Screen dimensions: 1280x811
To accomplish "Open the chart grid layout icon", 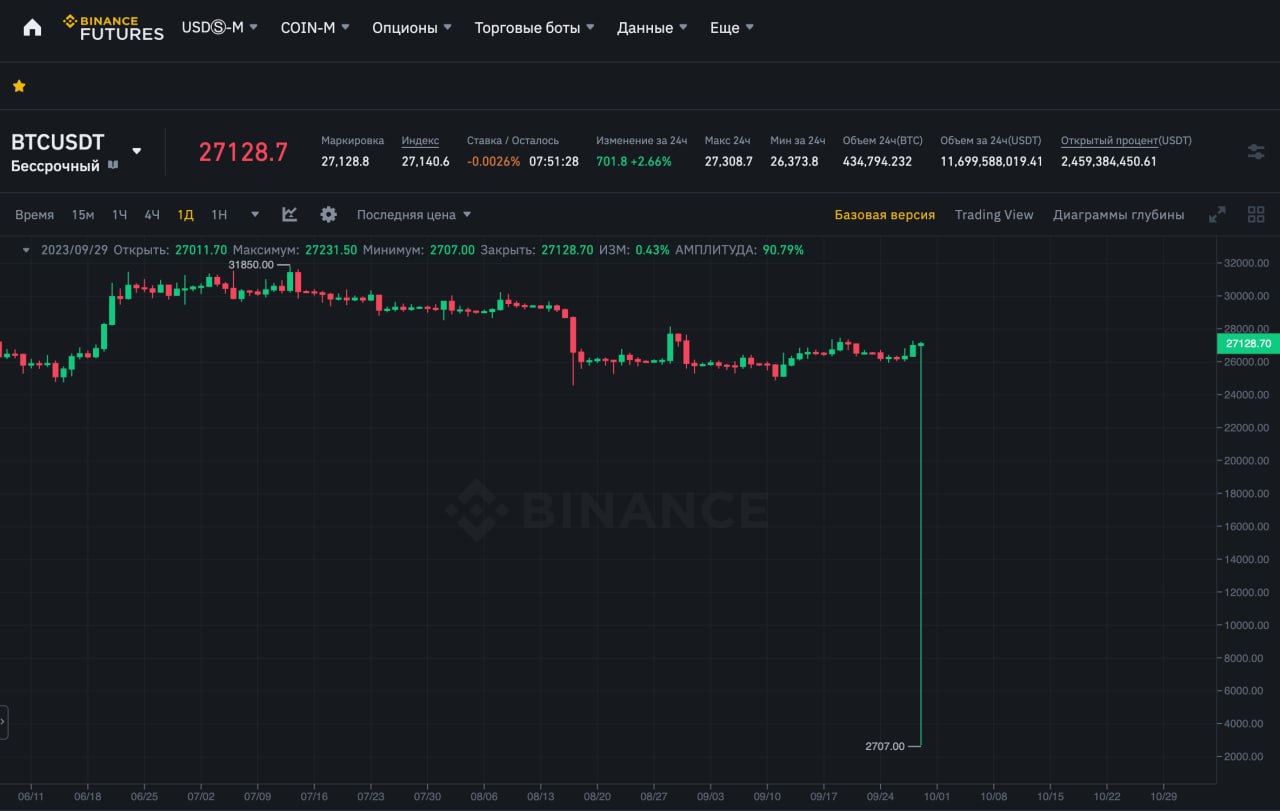I will click(1256, 214).
